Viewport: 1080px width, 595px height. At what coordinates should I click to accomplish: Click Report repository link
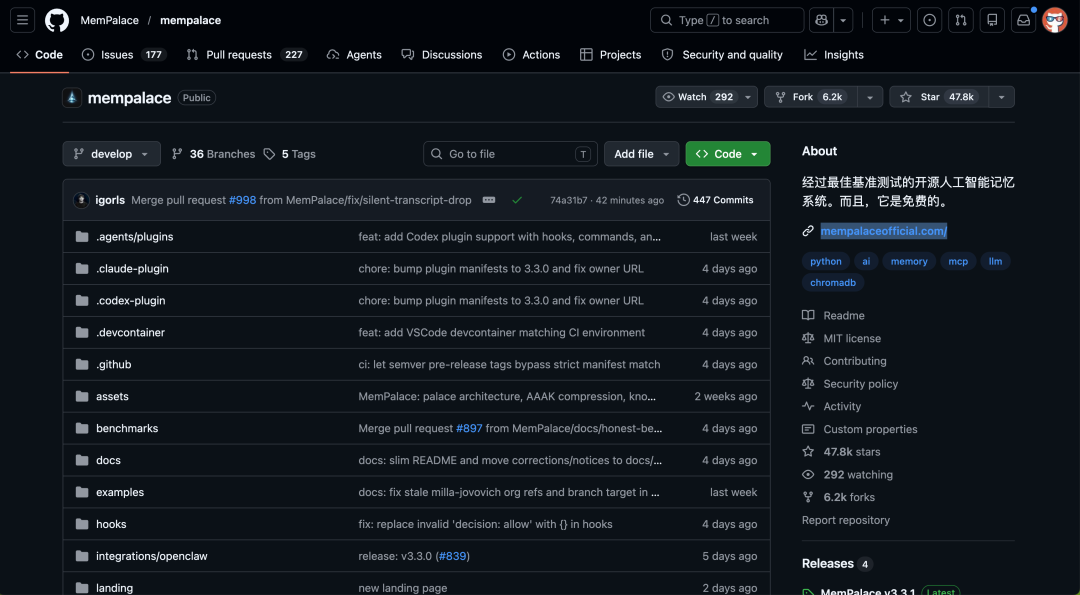[846, 520]
